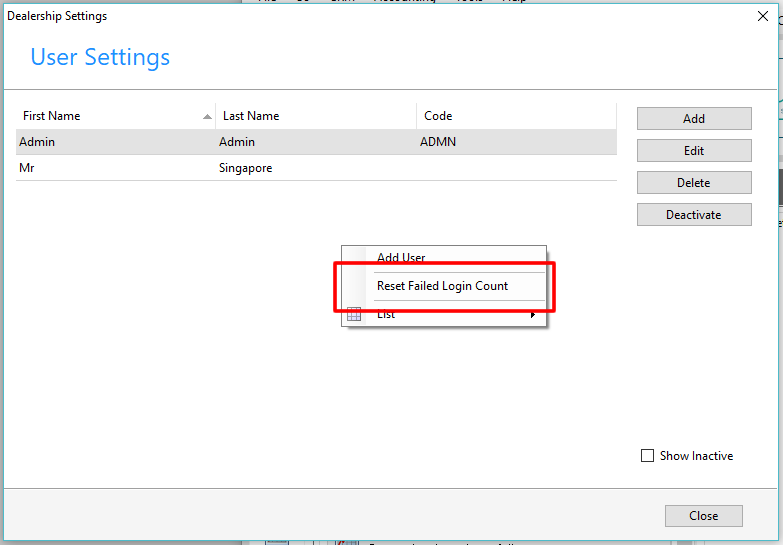
Task: Click the Edit button
Action: coord(694,151)
